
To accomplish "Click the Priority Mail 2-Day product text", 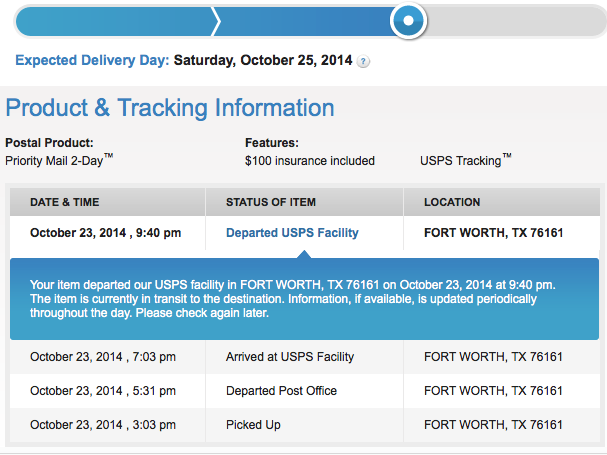I will [x=59, y=160].
